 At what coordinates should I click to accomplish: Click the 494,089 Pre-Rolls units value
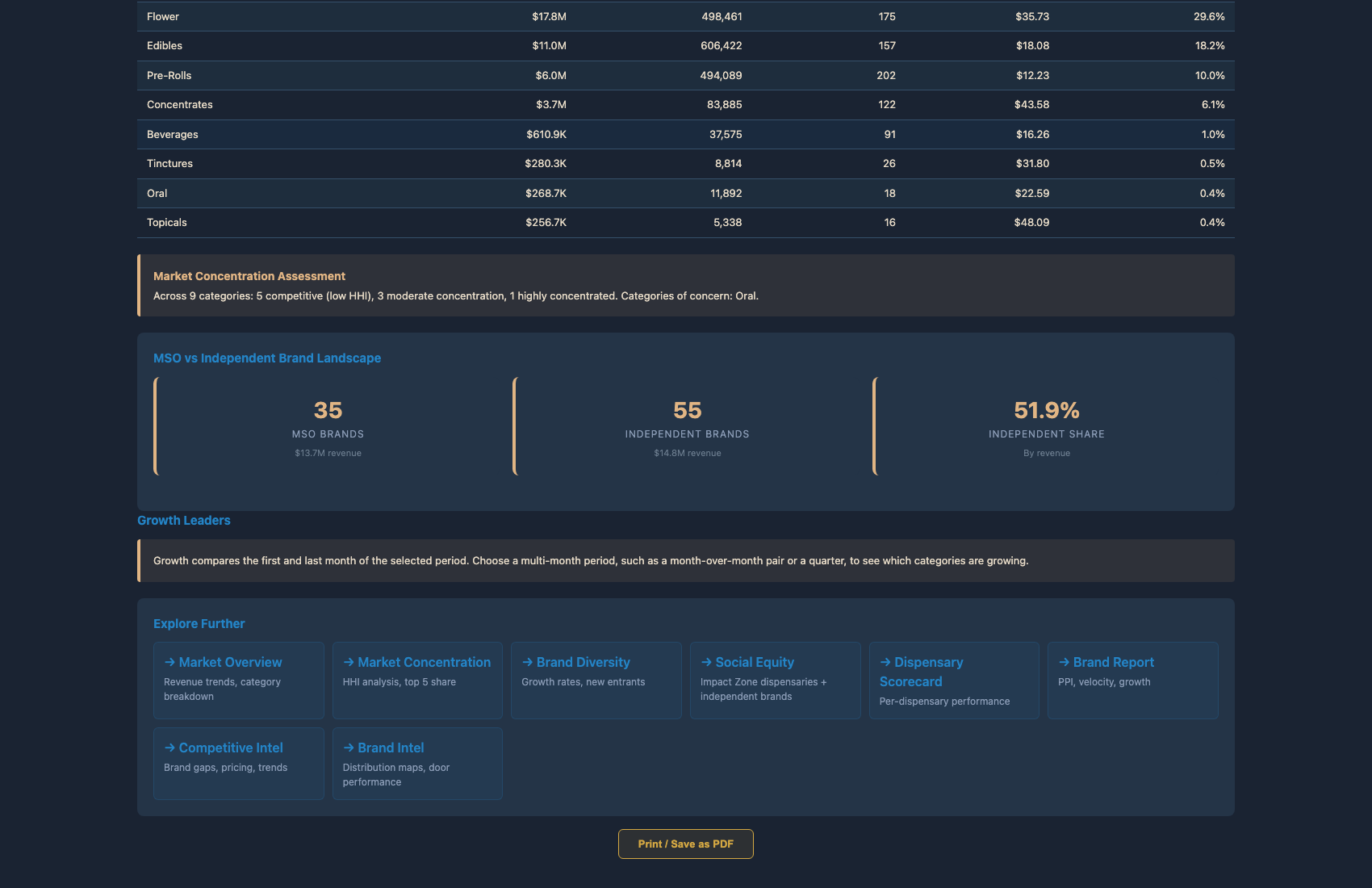point(721,75)
